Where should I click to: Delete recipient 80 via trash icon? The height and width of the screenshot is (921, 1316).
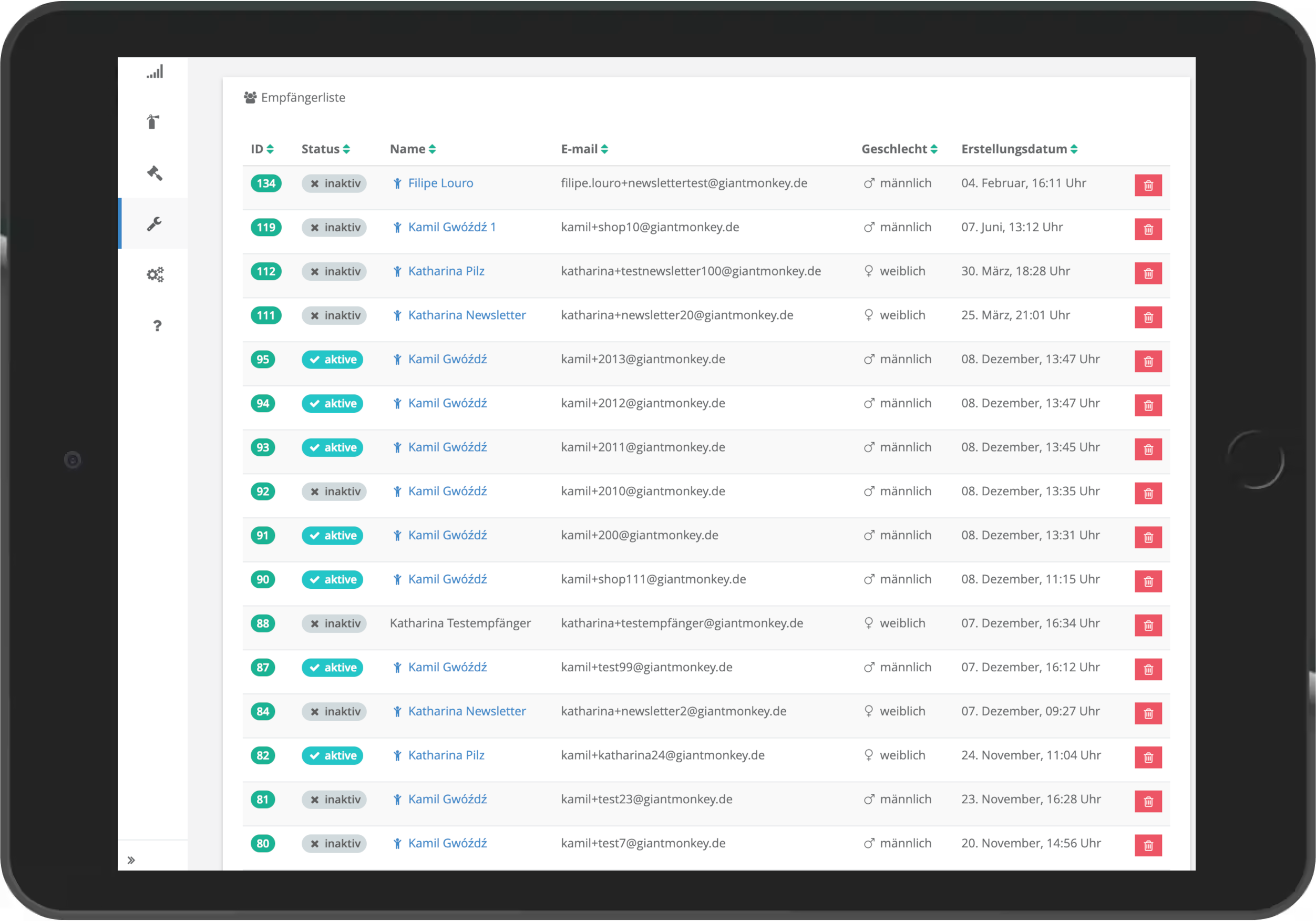1148,846
